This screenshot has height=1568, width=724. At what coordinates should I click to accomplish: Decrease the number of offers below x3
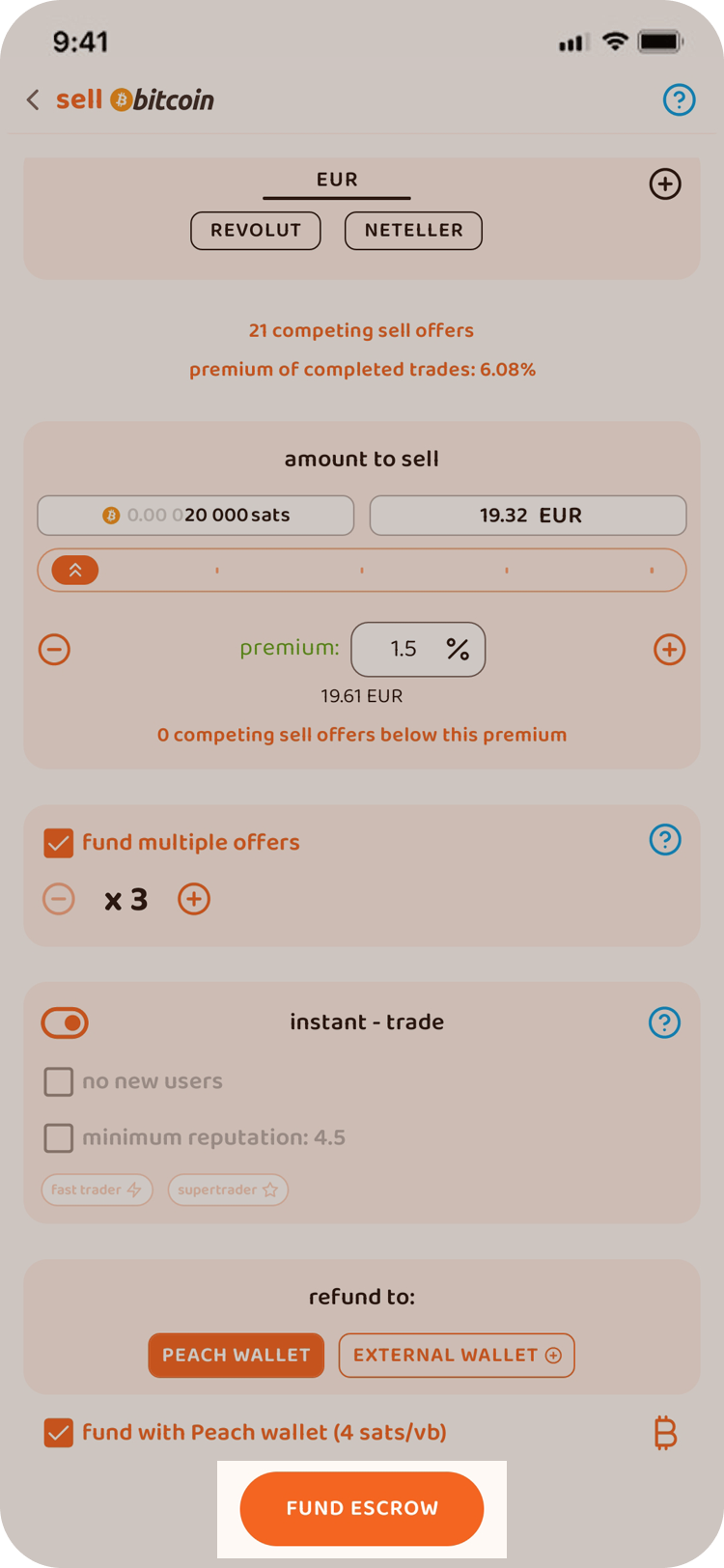(59, 899)
